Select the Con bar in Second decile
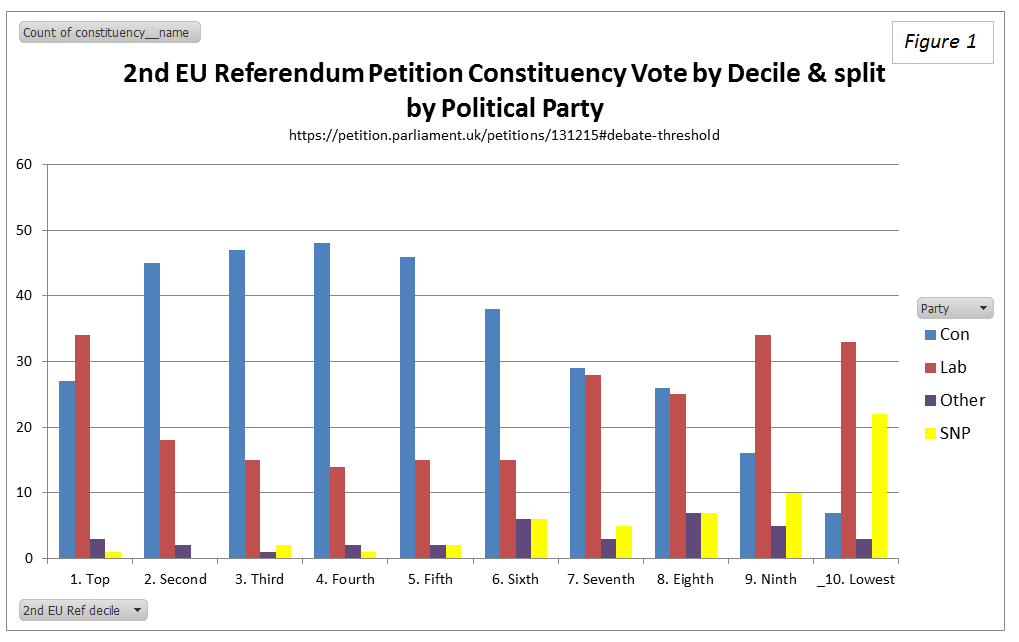Screen dimensions: 1019x642 point(152,410)
